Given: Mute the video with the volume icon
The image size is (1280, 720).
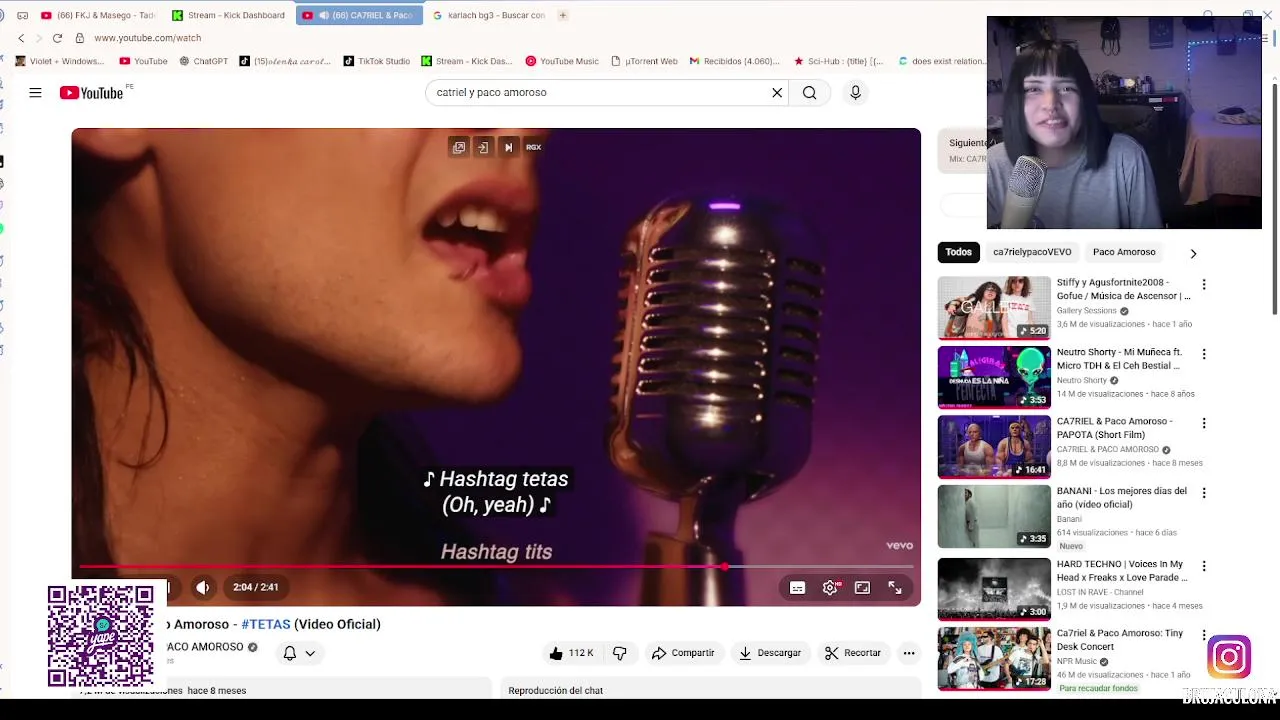Looking at the screenshot, I should tap(203, 588).
